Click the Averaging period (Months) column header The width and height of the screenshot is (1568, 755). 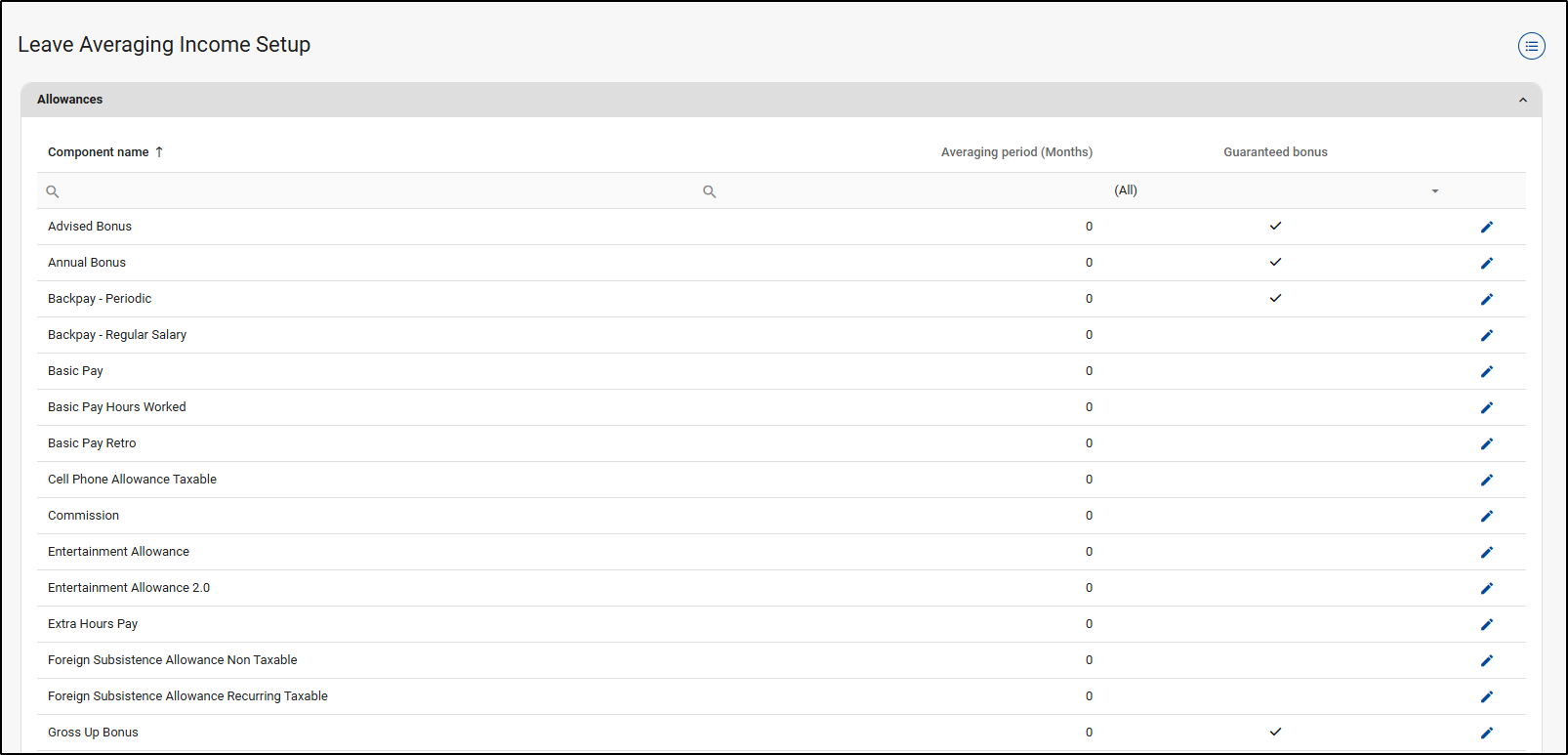1015,152
